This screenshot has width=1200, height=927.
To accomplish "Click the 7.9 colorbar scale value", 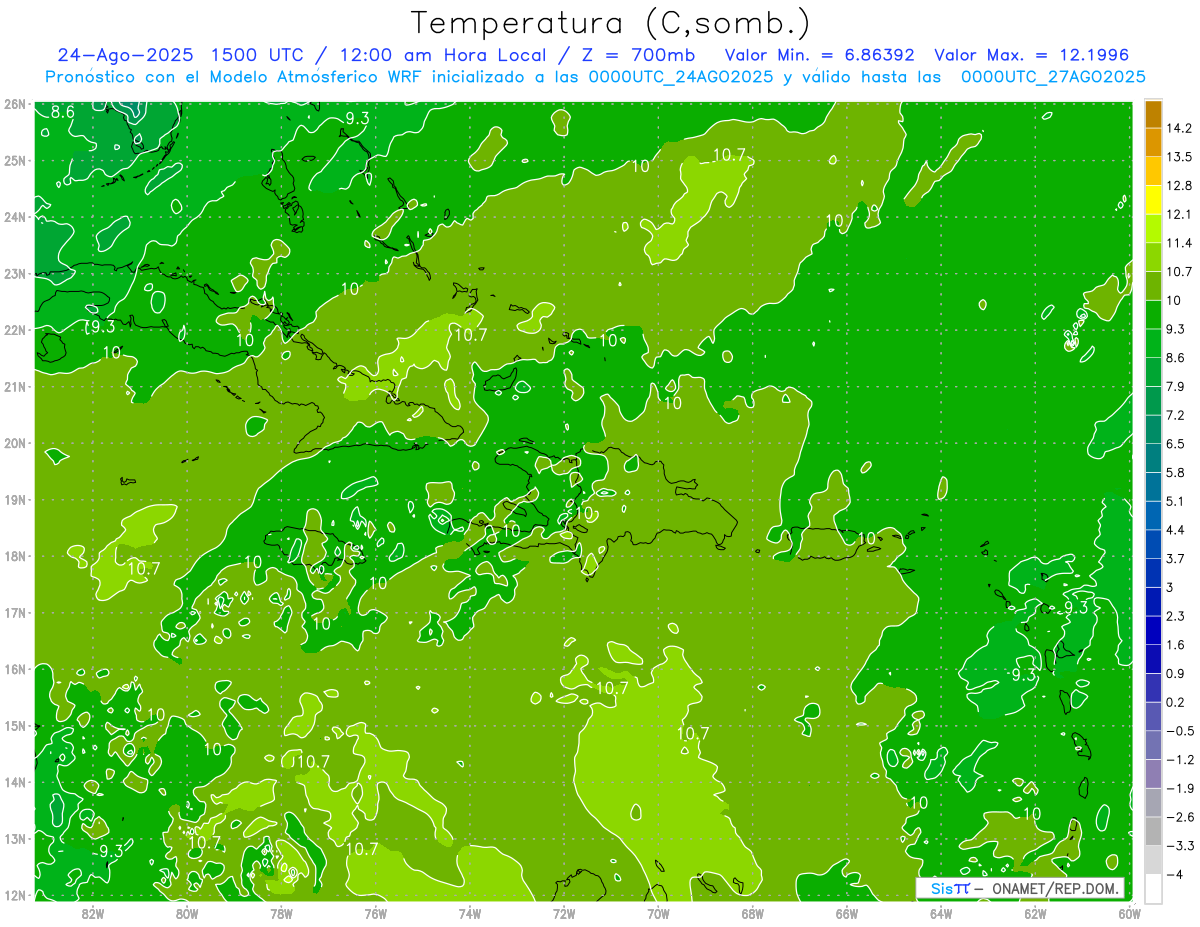I will 1176,386.
